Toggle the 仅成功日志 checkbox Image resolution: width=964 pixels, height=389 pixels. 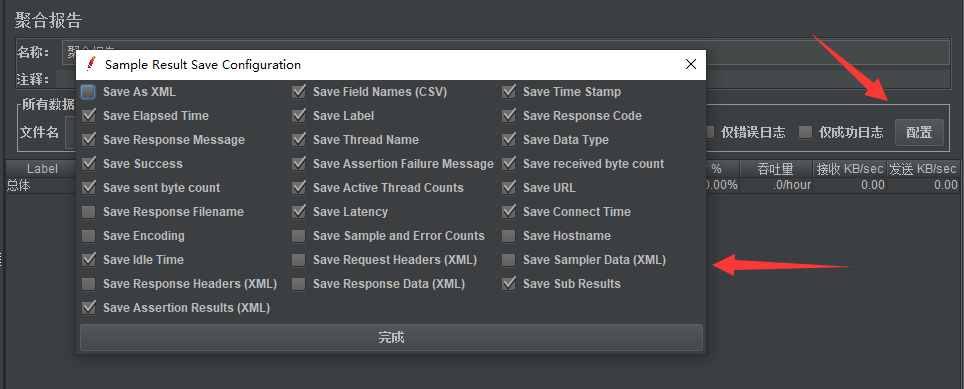(x=805, y=132)
